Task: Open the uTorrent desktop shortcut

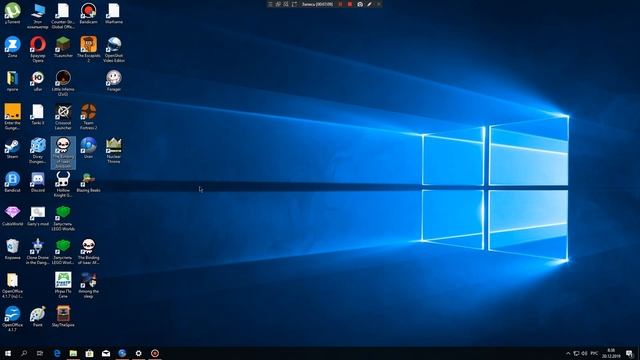Action: coord(12,13)
